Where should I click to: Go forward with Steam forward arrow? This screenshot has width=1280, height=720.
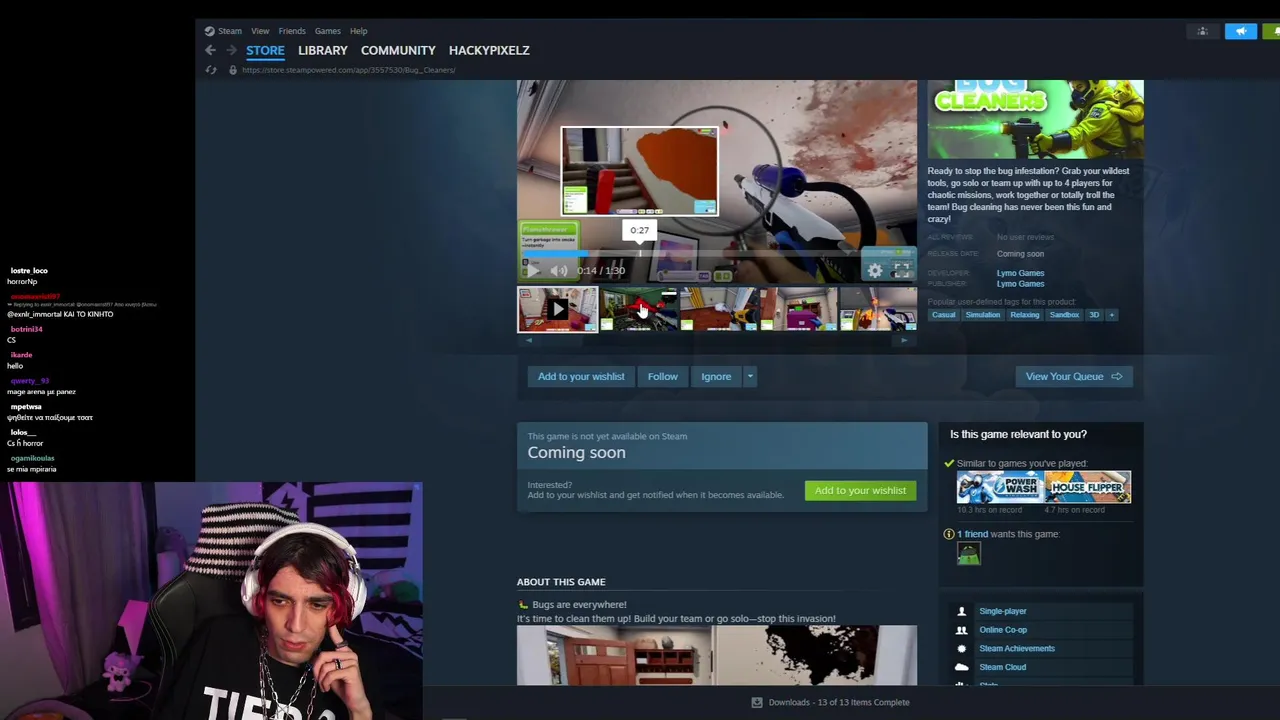pyautogui.click(x=231, y=50)
